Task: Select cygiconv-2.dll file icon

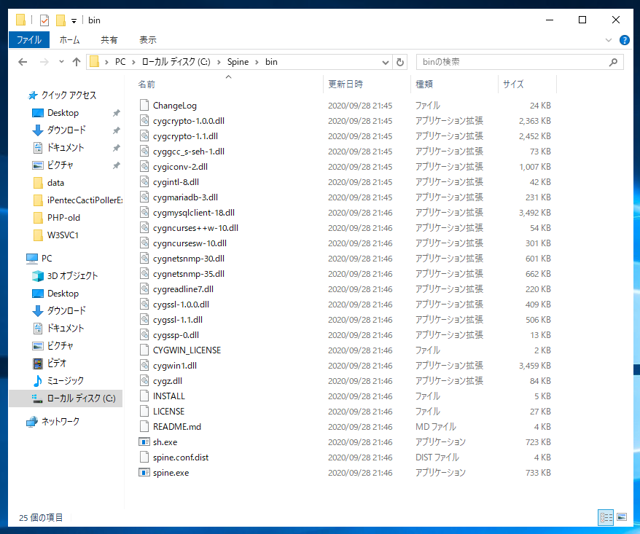Action: [x=144, y=167]
